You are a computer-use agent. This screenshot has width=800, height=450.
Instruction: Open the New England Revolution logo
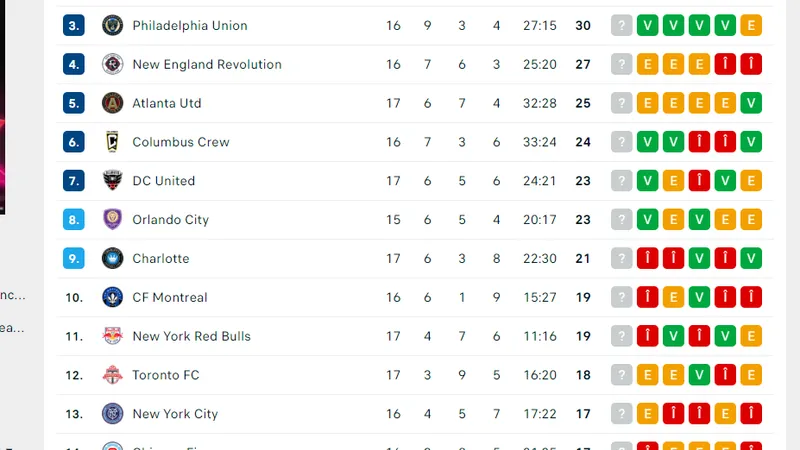click(x=112, y=64)
